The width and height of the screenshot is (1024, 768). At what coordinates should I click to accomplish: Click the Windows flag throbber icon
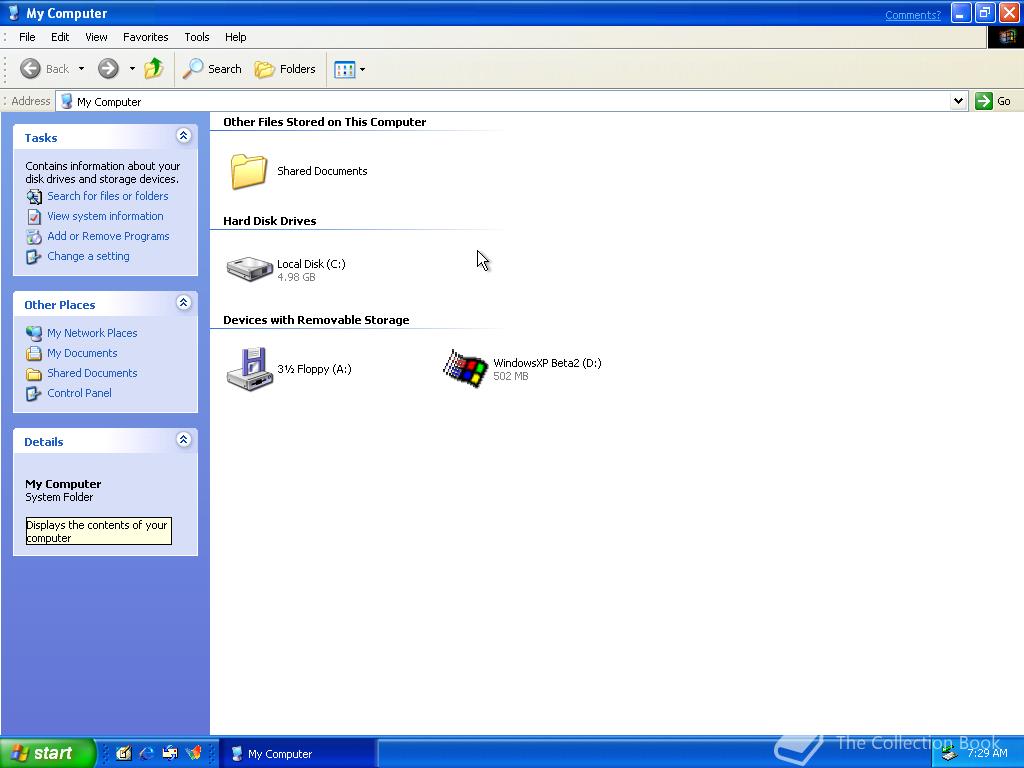pyautogui.click(x=1006, y=37)
